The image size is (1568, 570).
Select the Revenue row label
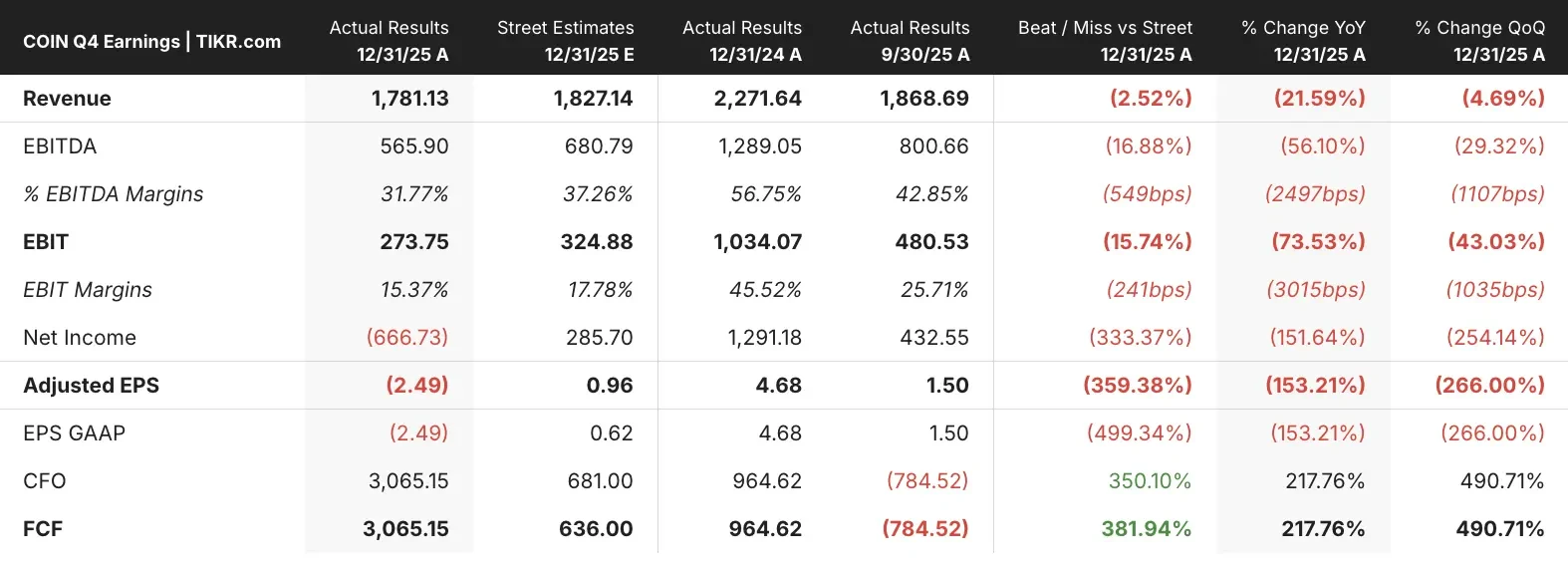pyautogui.click(x=67, y=99)
